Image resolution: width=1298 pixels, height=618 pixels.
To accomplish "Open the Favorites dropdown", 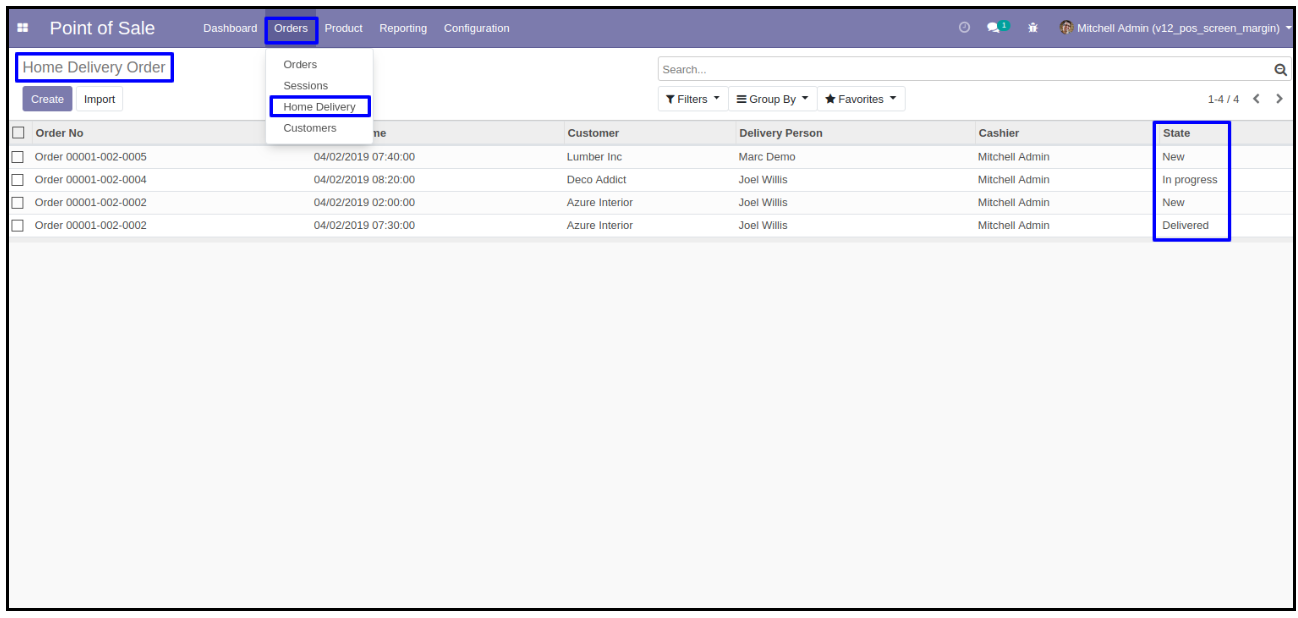I will pyautogui.click(x=860, y=99).
